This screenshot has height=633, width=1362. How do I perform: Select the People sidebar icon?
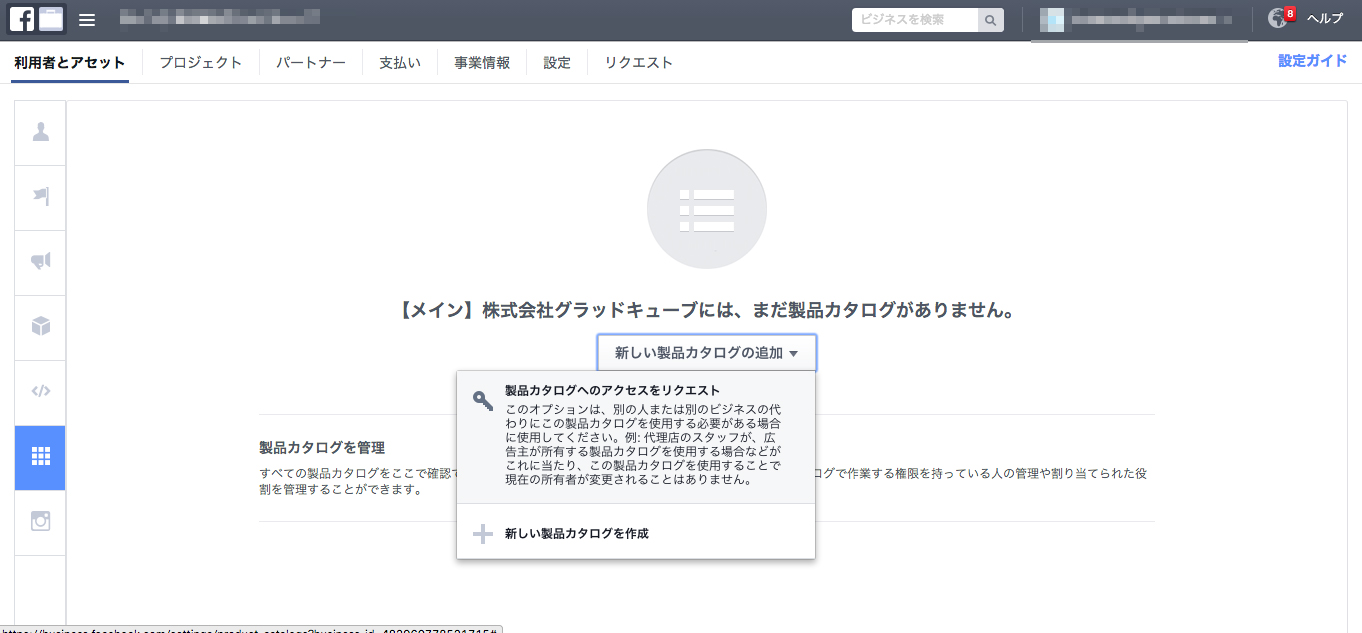tap(40, 132)
